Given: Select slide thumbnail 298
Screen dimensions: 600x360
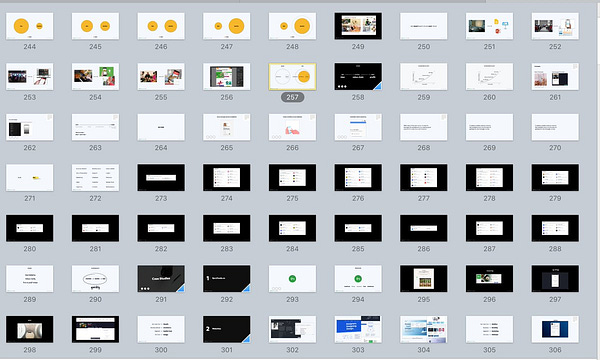Looking at the screenshot, I should (29, 329).
